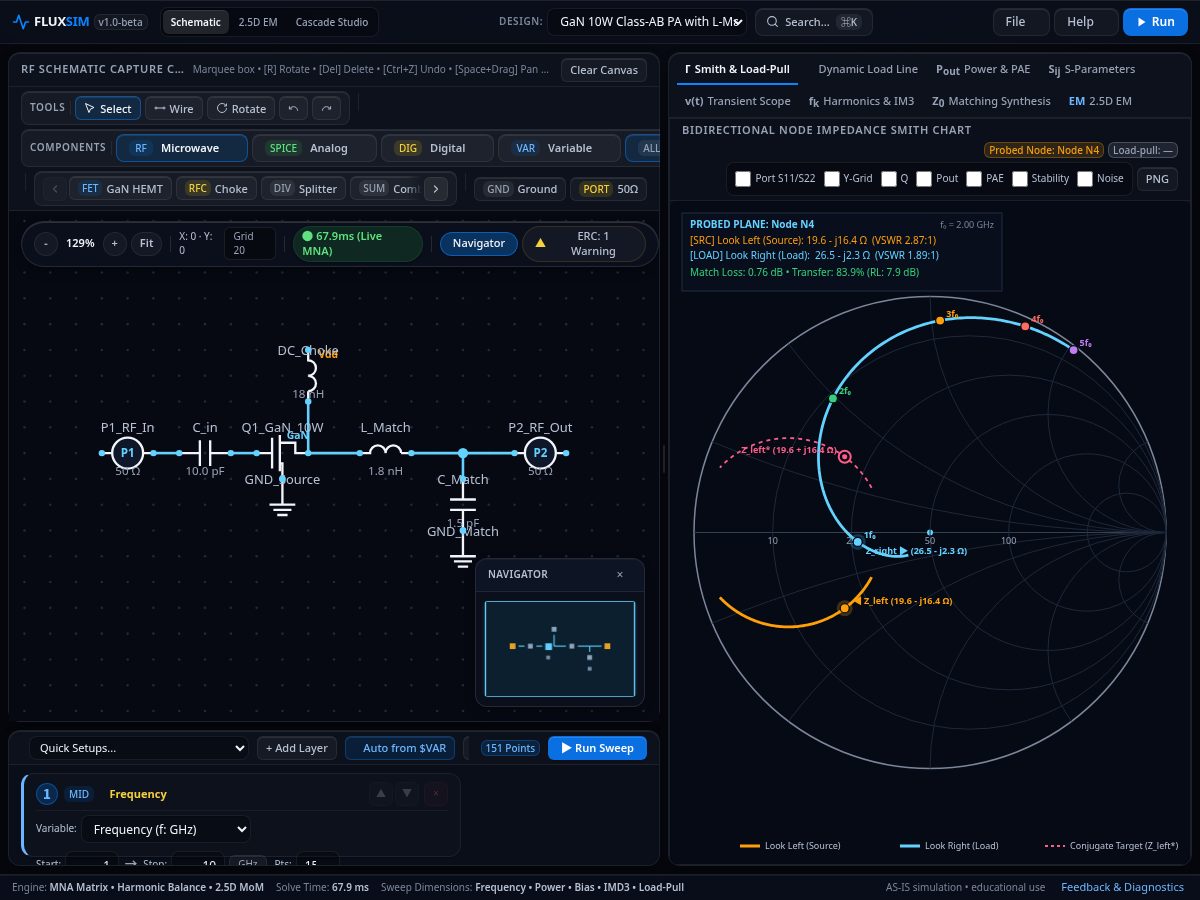The width and height of the screenshot is (1200, 900).
Task: Add a FET GaN HEMT component
Action: click(121, 188)
